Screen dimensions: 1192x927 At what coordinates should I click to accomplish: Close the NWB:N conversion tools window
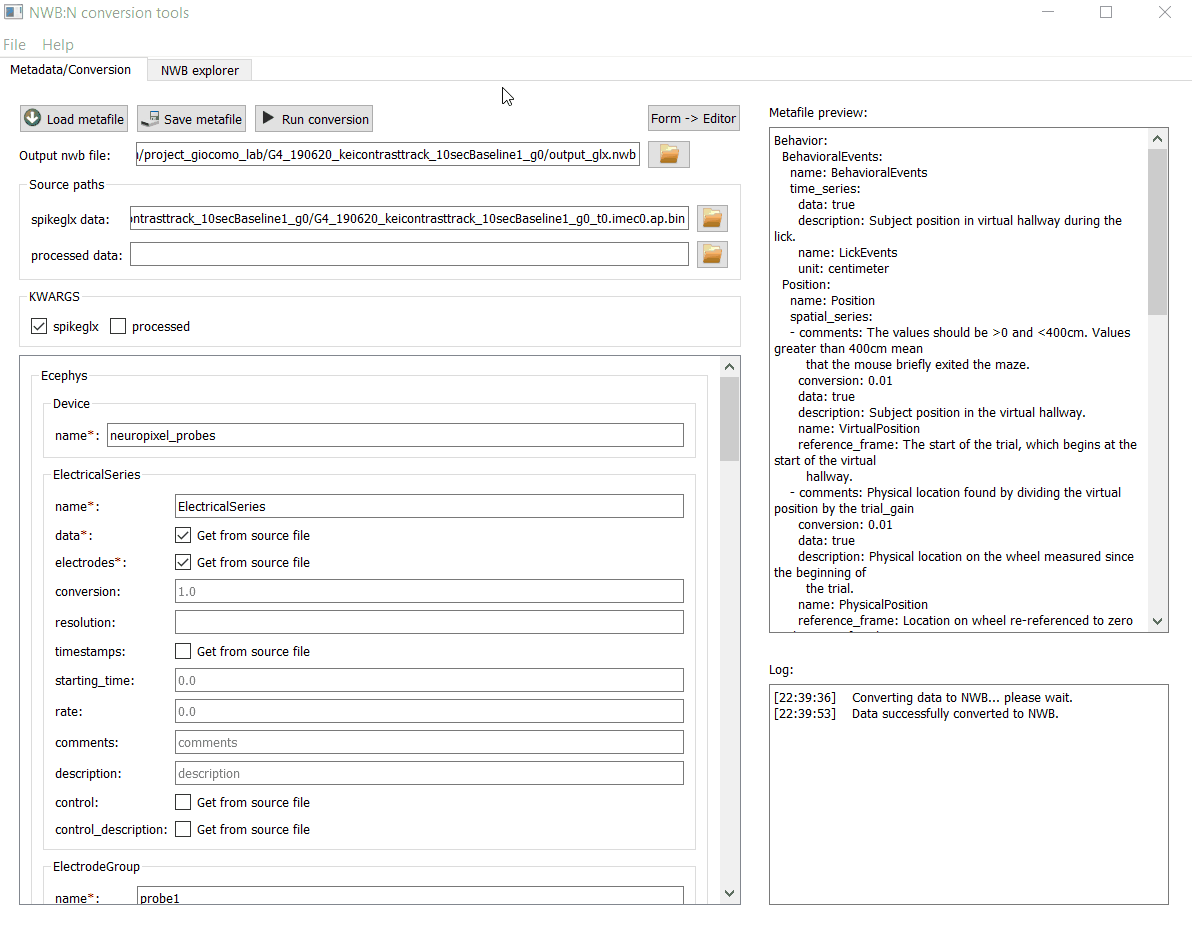(1165, 12)
